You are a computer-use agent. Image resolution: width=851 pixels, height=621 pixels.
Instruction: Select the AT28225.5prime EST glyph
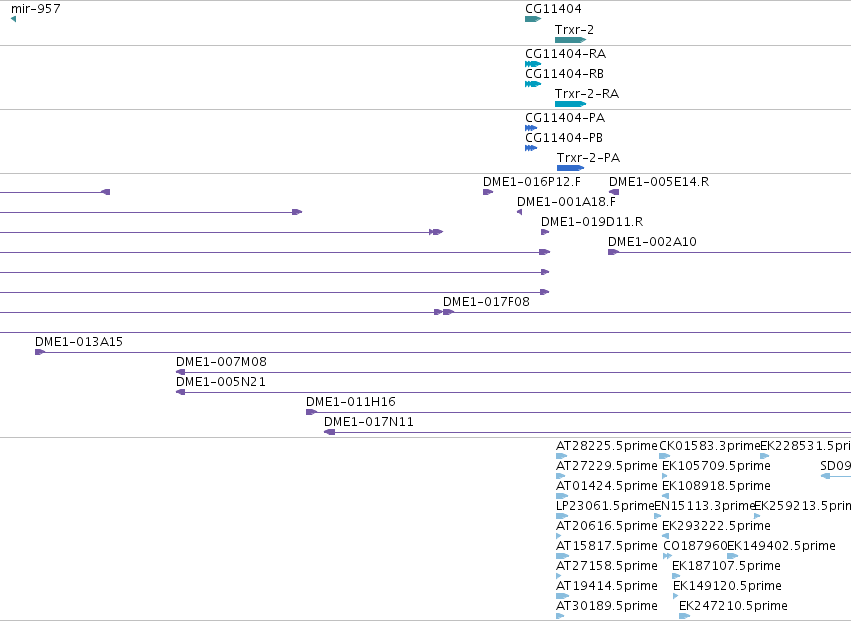pos(562,457)
